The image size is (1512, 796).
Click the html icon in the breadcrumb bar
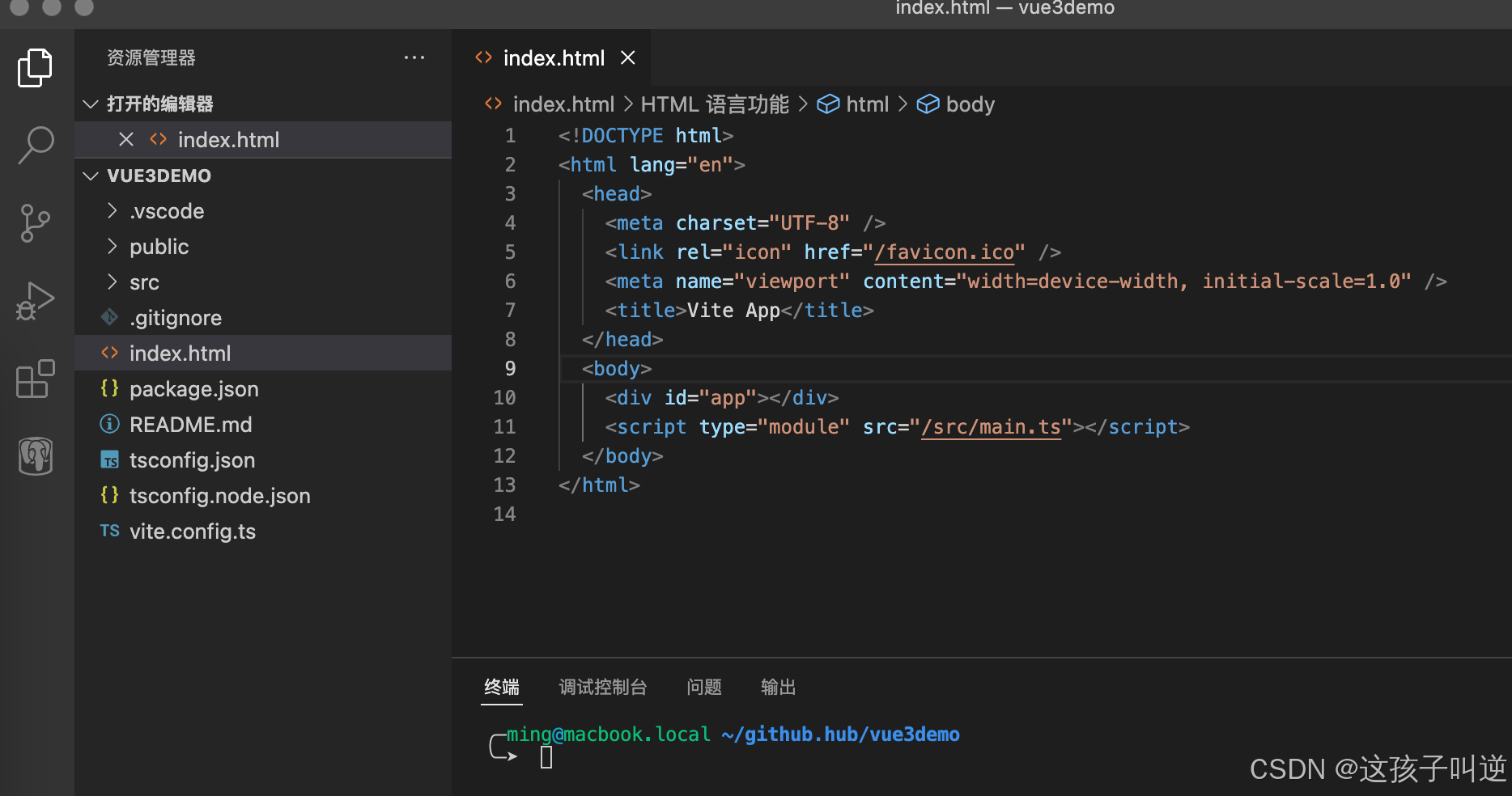tap(828, 104)
